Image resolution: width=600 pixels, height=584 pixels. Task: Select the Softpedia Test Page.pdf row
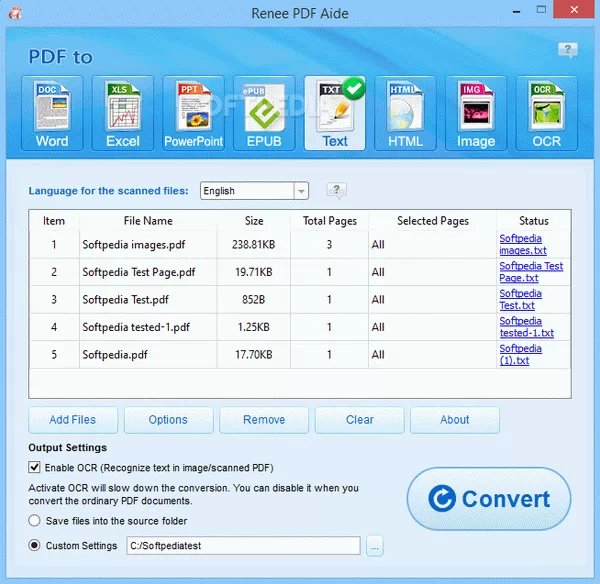pyautogui.click(x=300, y=272)
